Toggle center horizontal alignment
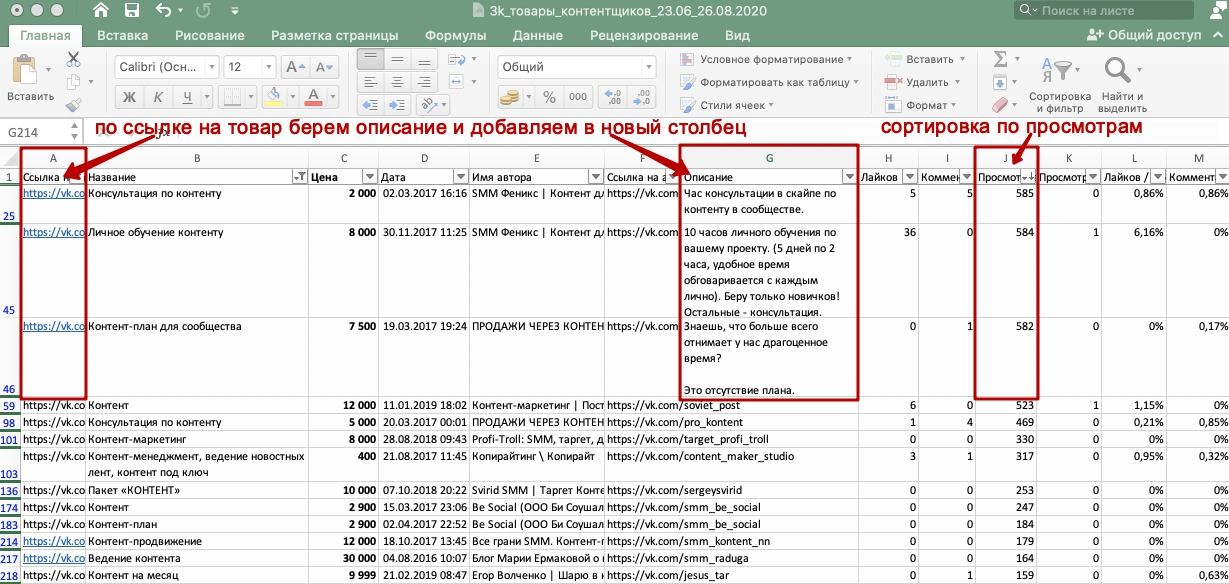 coord(397,81)
